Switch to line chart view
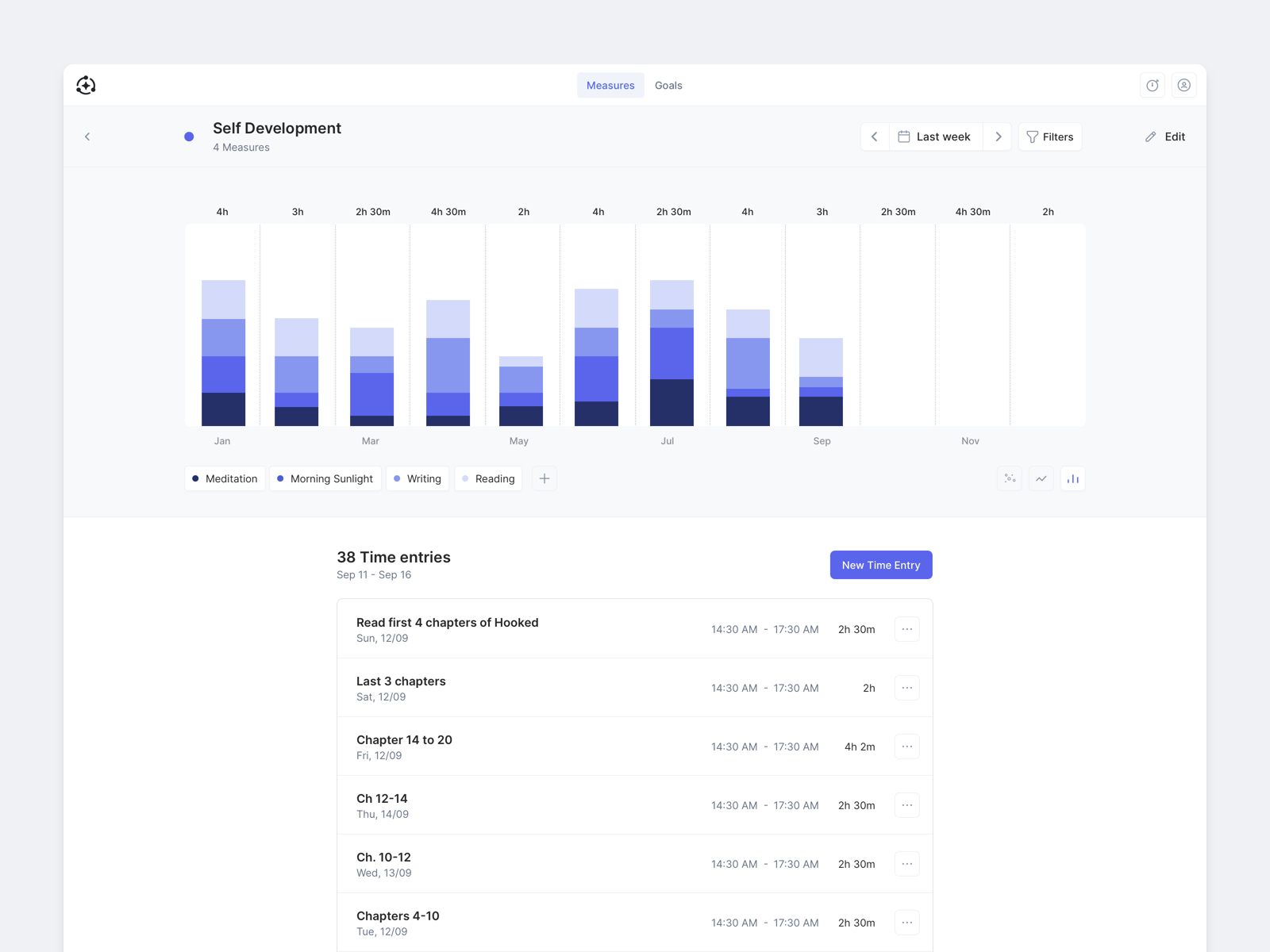The height and width of the screenshot is (952, 1270). click(1041, 478)
